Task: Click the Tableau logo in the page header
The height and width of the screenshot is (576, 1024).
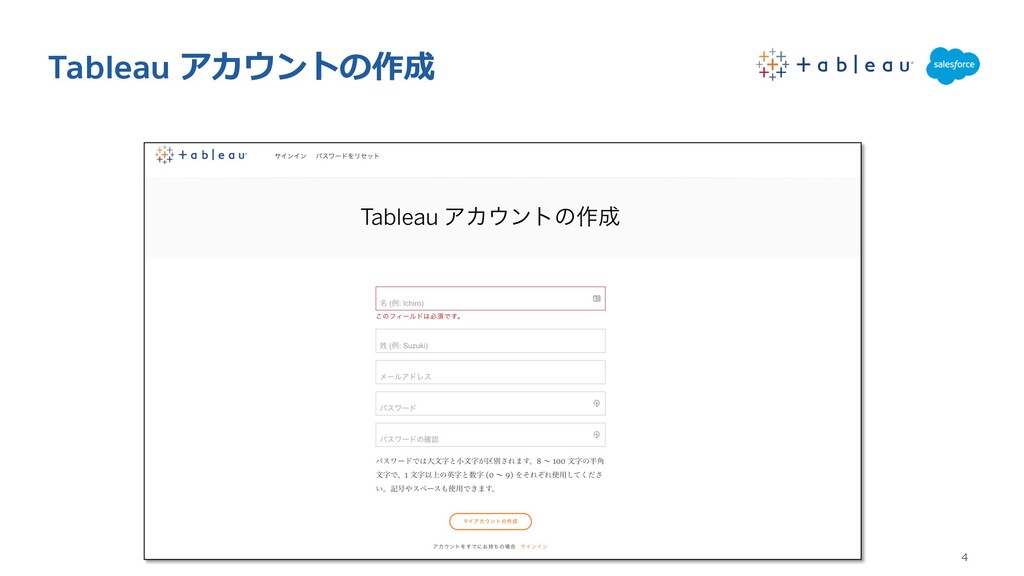Action: tap(201, 155)
